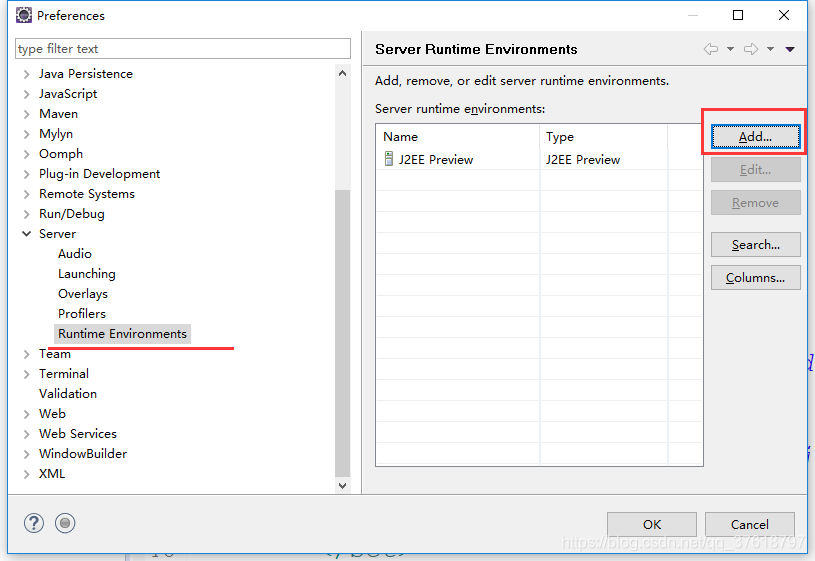Expand the Team node
The height and width of the screenshot is (561, 815).
point(27,354)
